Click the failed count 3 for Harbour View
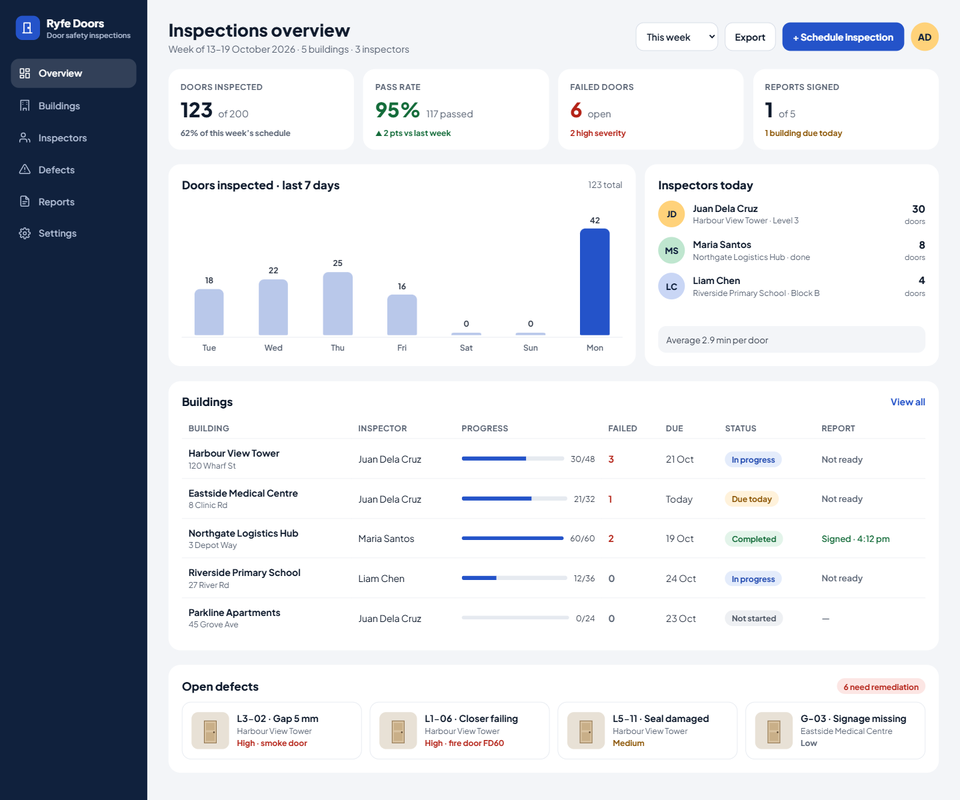 pyautogui.click(x=610, y=459)
